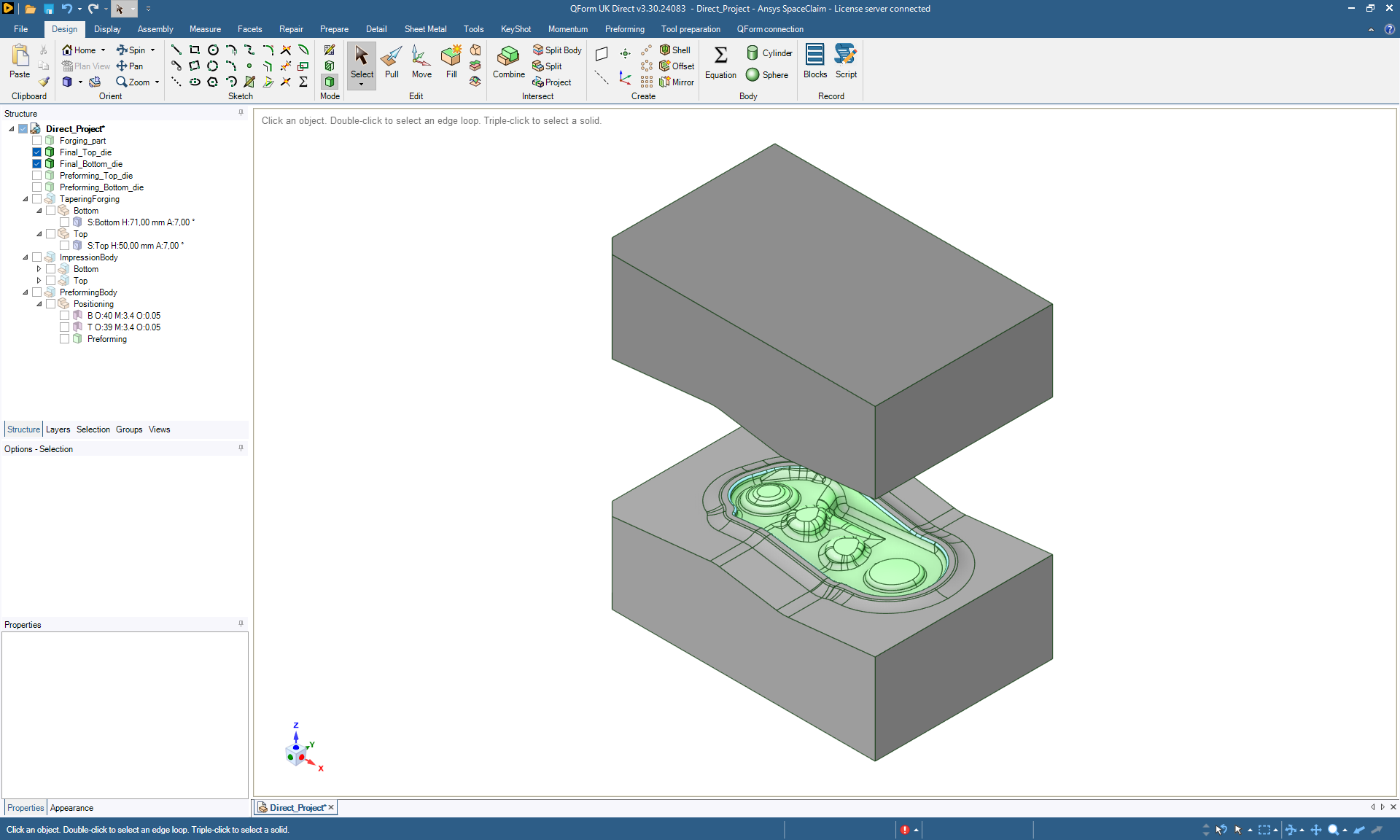Open the Sheet Metal ribbon tab
The image size is (1400, 840).
pyautogui.click(x=425, y=29)
